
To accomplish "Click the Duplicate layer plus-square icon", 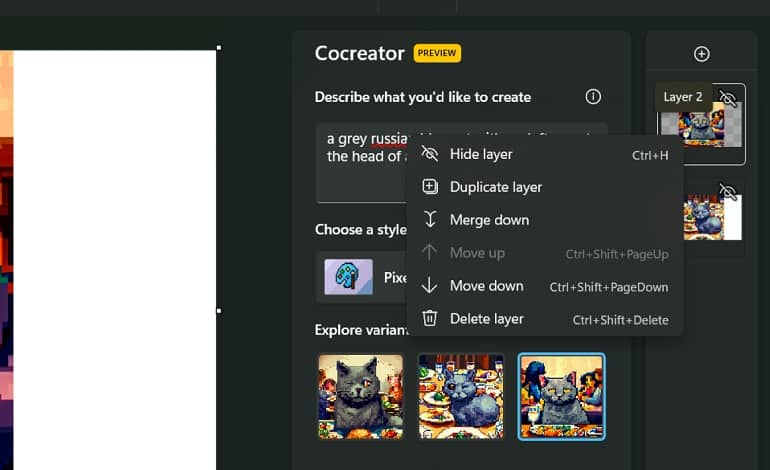I will click(x=430, y=187).
